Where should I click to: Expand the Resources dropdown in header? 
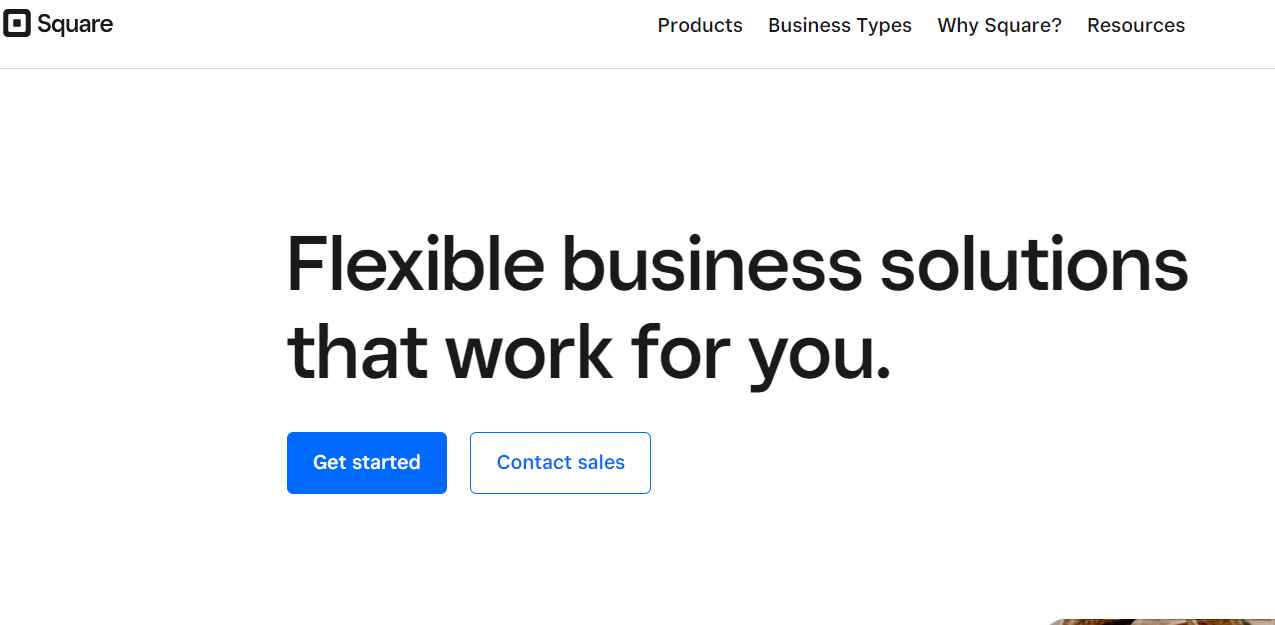[x=1136, y=25]
